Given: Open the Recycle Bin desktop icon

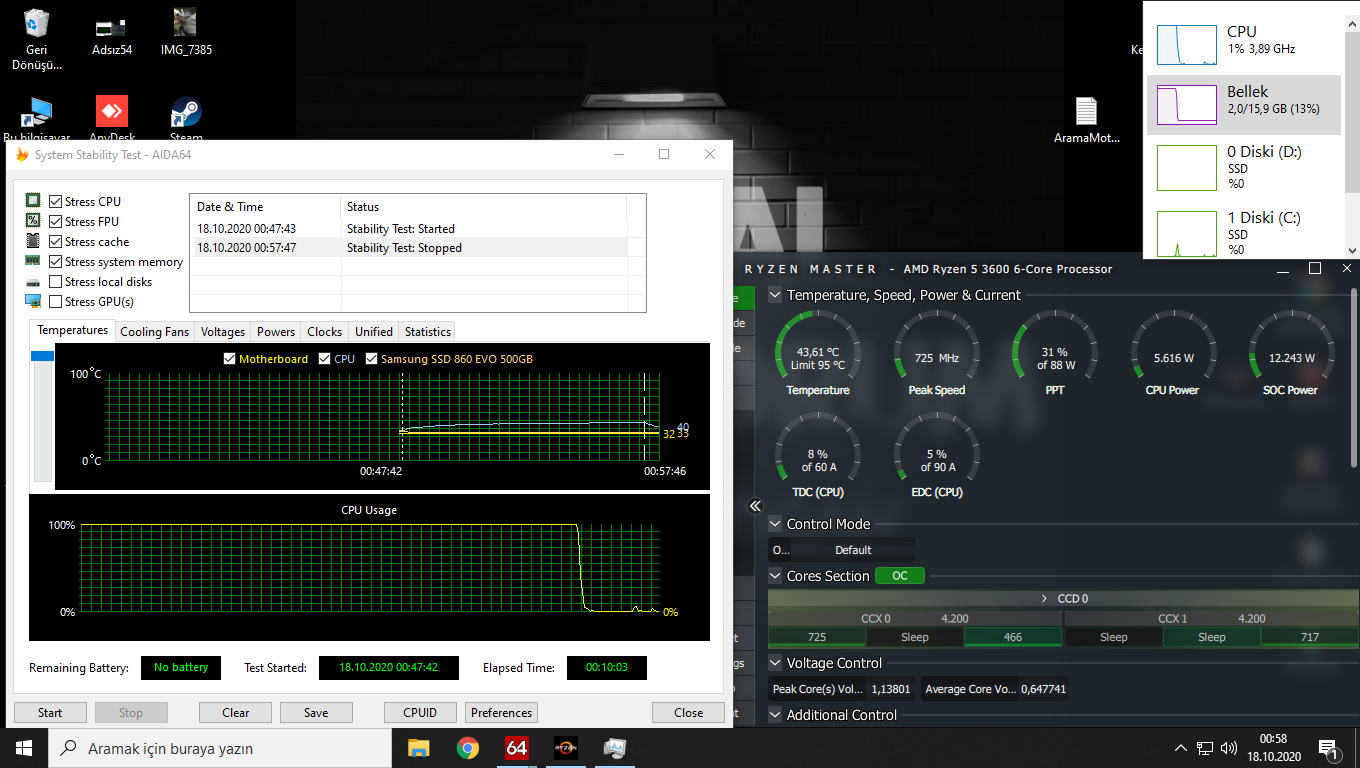Looking at the screenshot, I should 36,38.
